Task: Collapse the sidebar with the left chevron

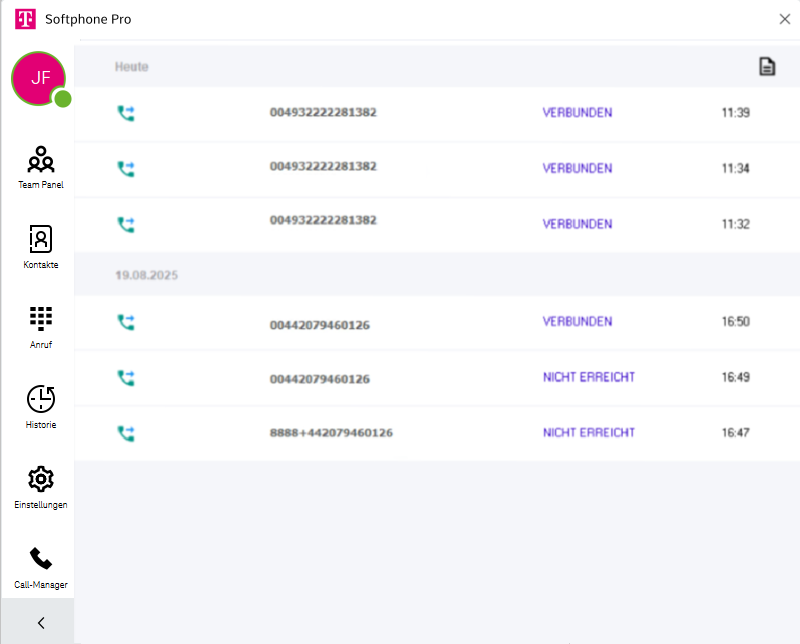Action: [x=41, y=623]
